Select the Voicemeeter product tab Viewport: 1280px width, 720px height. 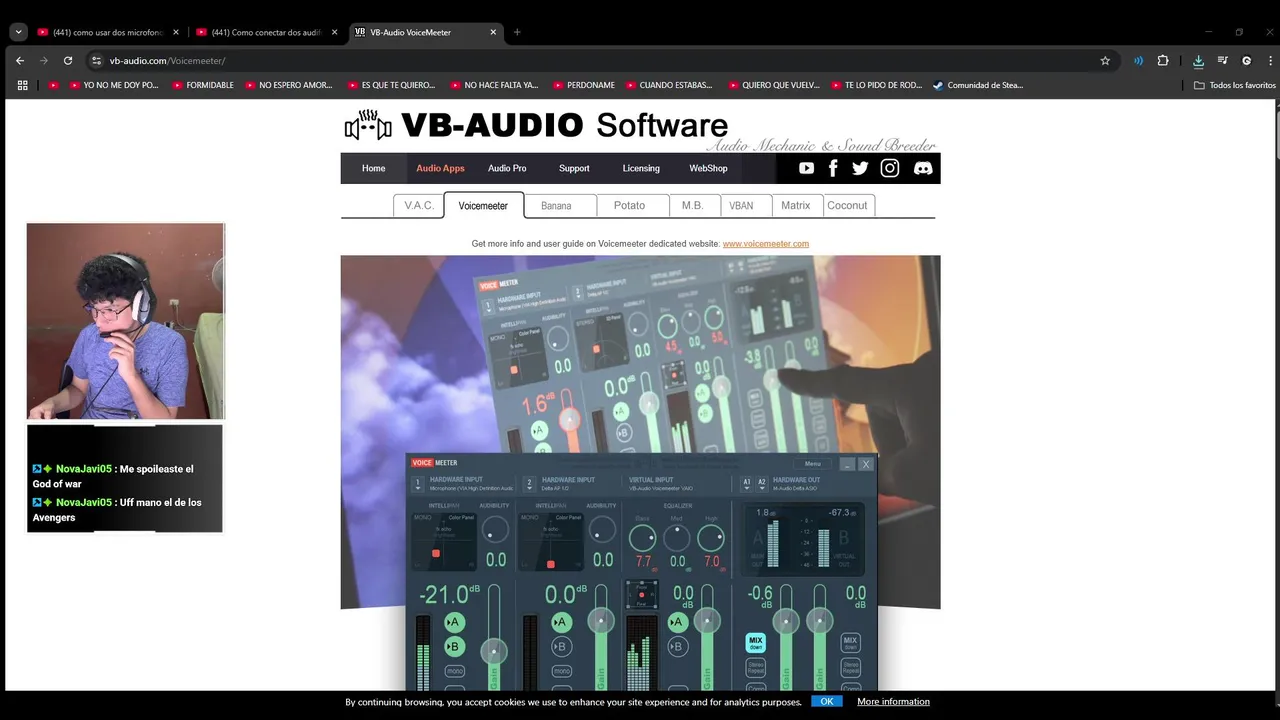point(483,205)
